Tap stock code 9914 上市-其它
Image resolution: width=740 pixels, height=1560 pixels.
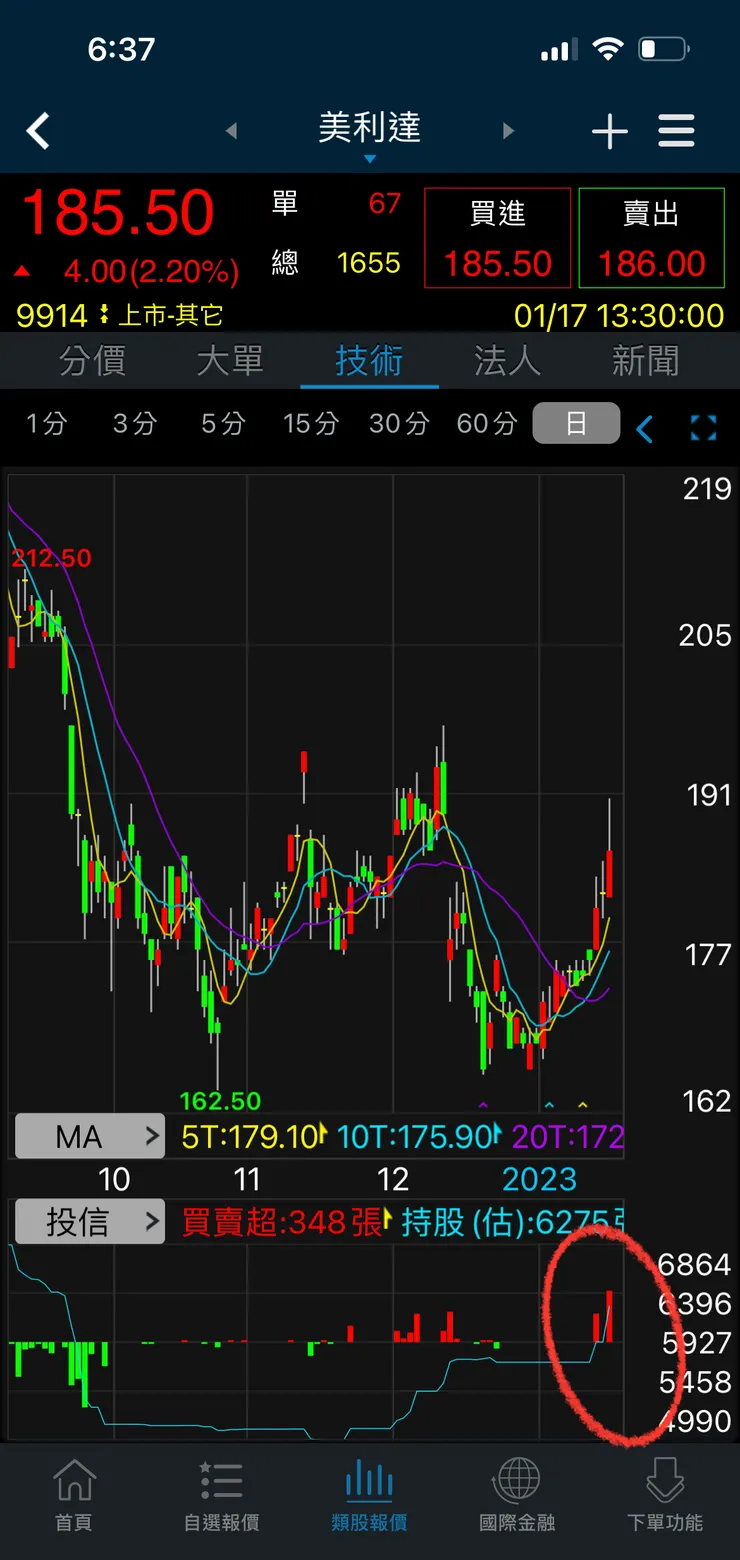click(x=119, y=316)
